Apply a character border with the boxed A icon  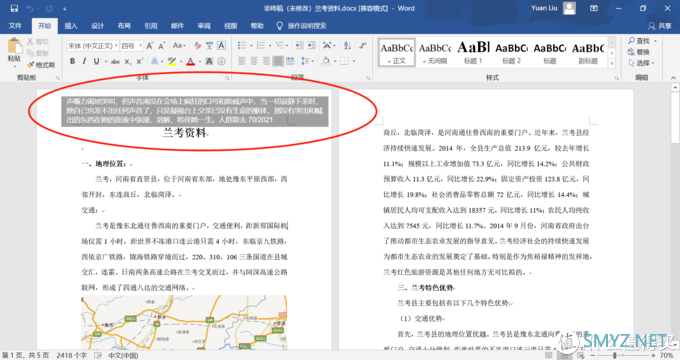tap(221, 46)
